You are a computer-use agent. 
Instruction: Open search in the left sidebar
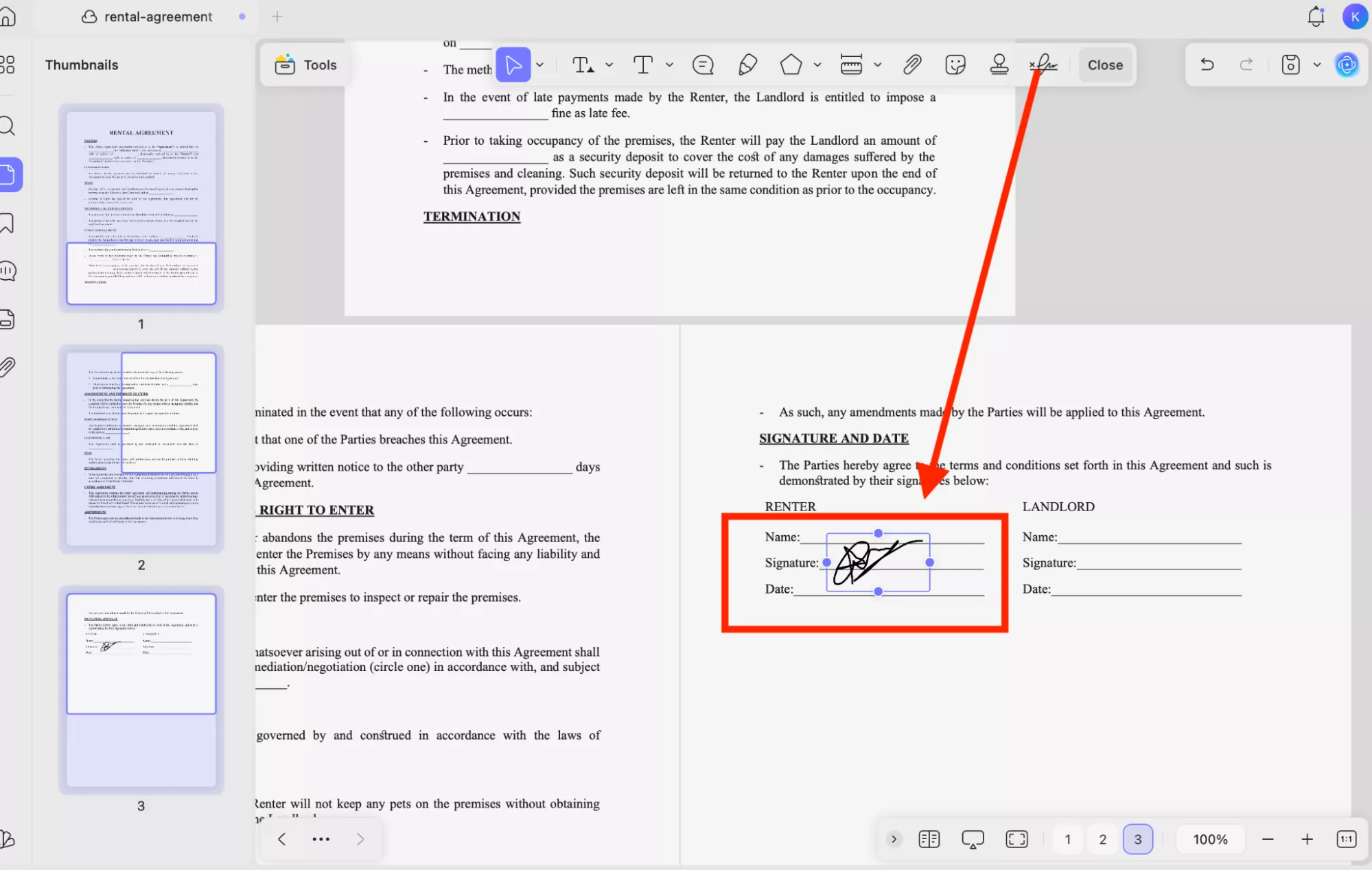tap(8, 126)
